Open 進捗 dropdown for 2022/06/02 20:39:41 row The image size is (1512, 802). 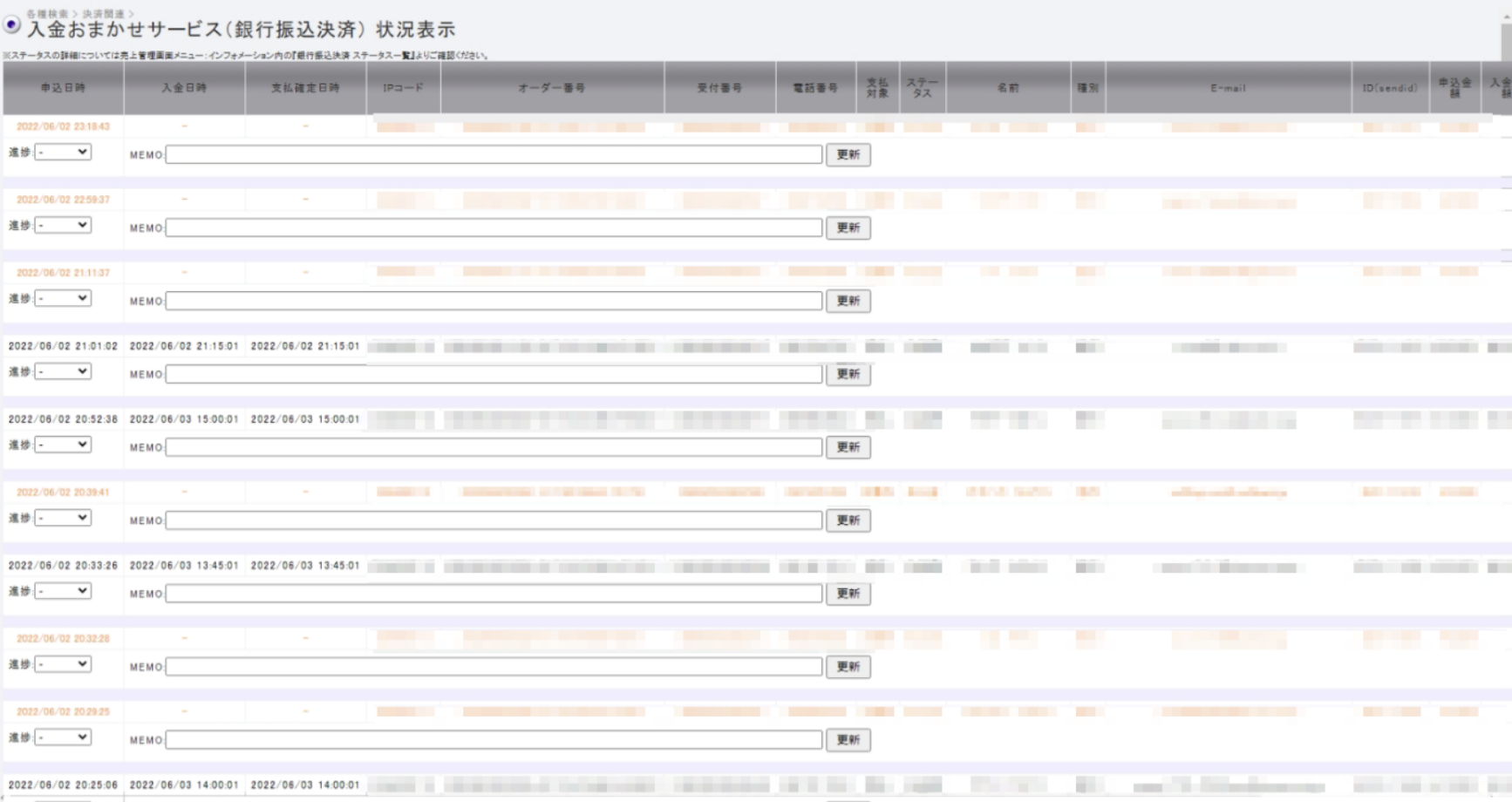[63, 518]
